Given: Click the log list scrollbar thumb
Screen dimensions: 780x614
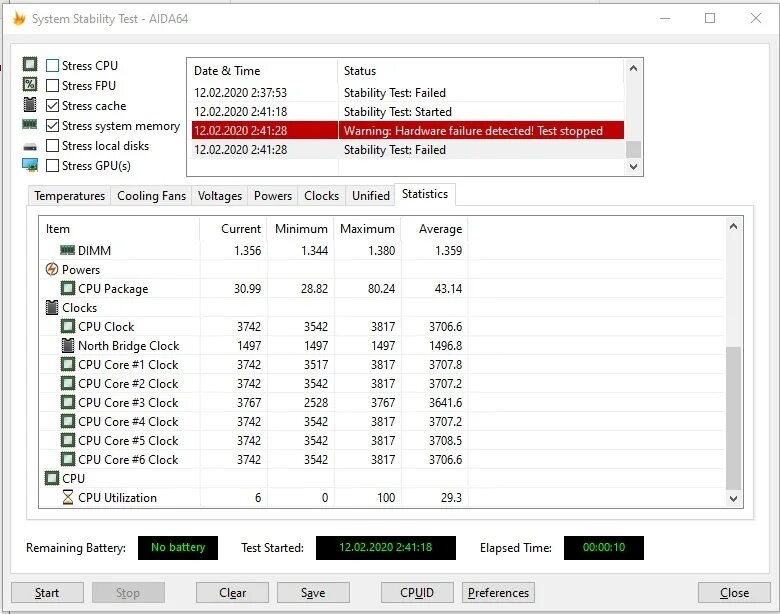Looking at the screenshot, I should (633, 149).
